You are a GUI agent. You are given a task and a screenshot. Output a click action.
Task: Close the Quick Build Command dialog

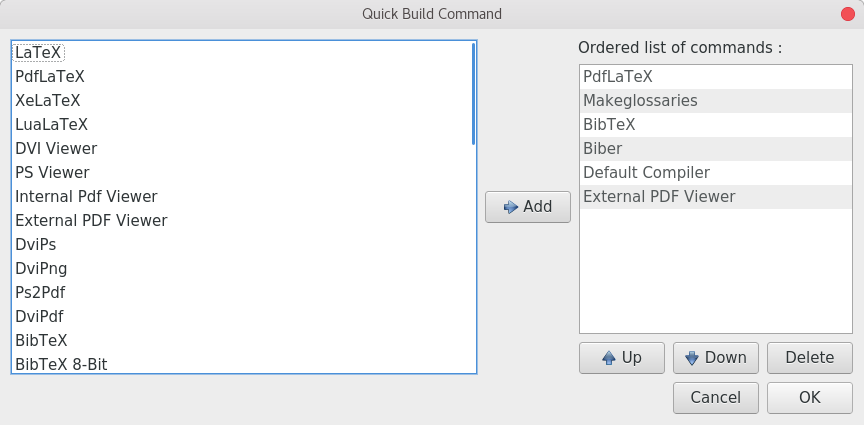[x=847, y=14]
